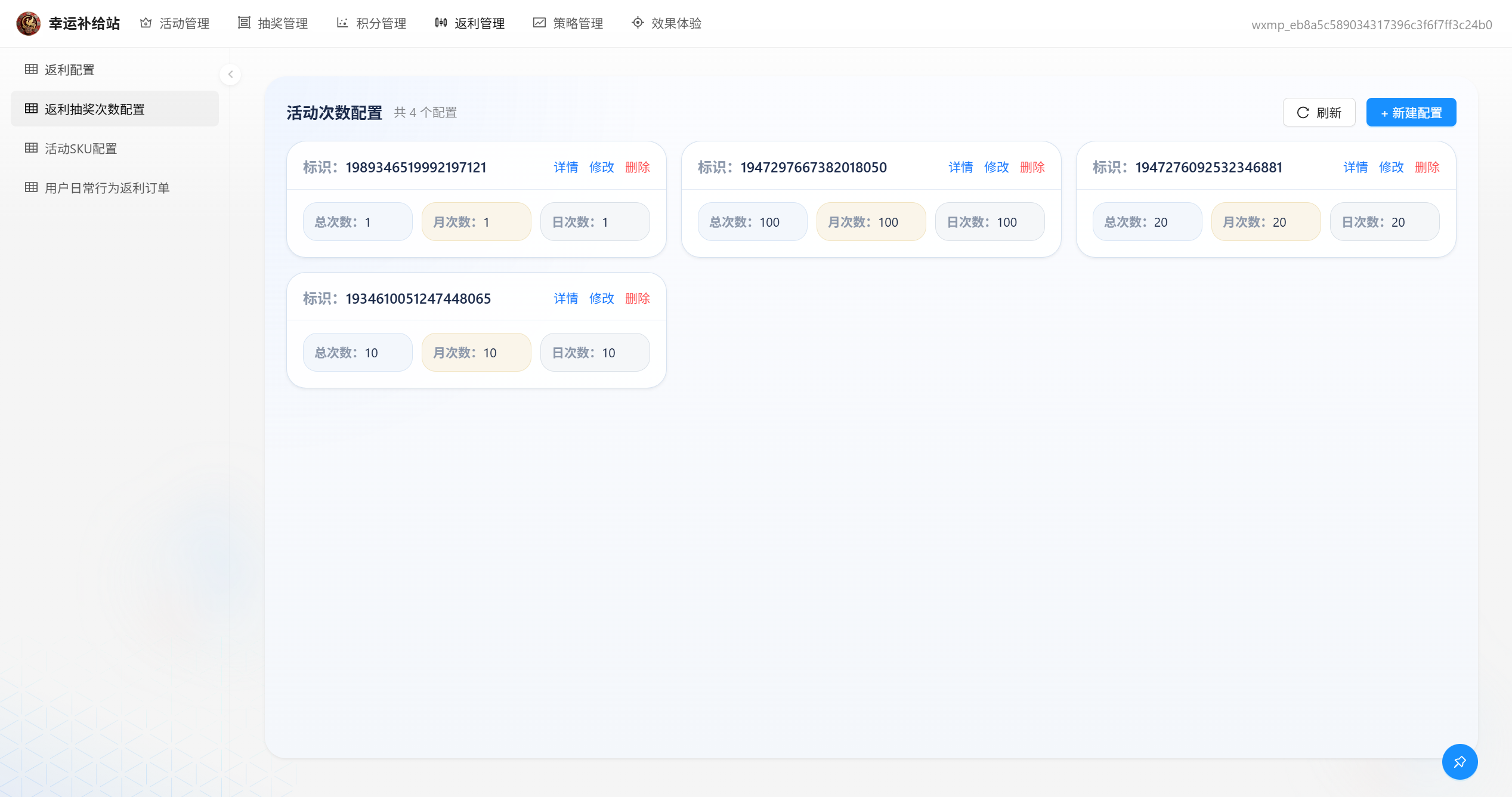
Task: Click the chart icon beside 积分管理
Action: [x=342, y=23]
